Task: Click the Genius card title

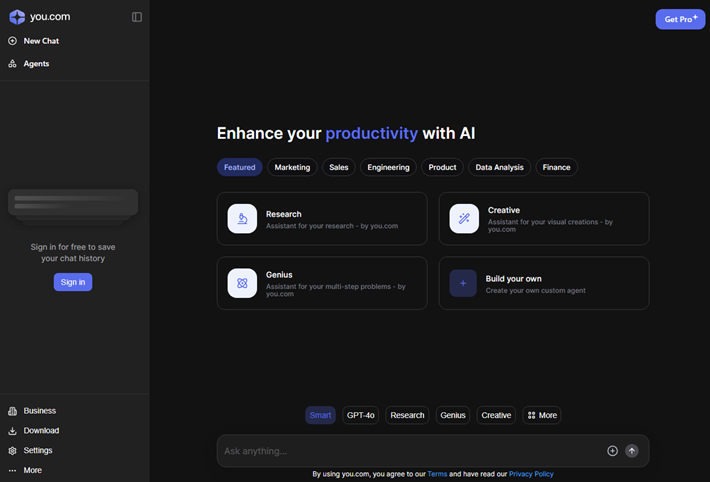Action: [x=279, y=275]
